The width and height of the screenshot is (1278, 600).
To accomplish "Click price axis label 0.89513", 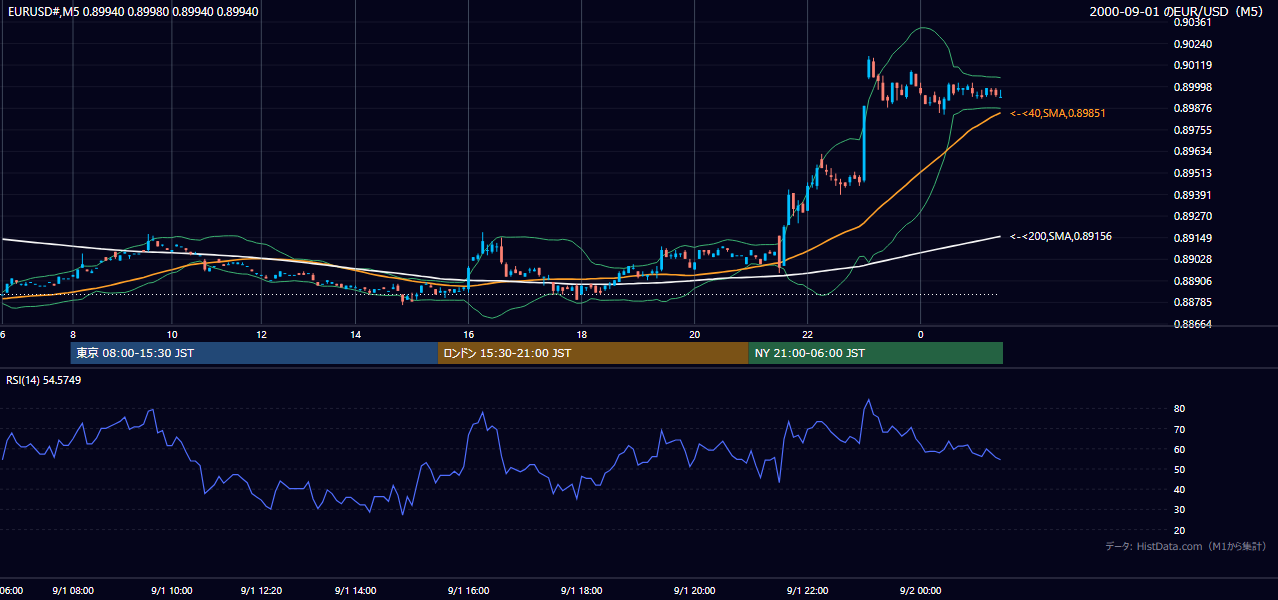I will pos(1192,173).
